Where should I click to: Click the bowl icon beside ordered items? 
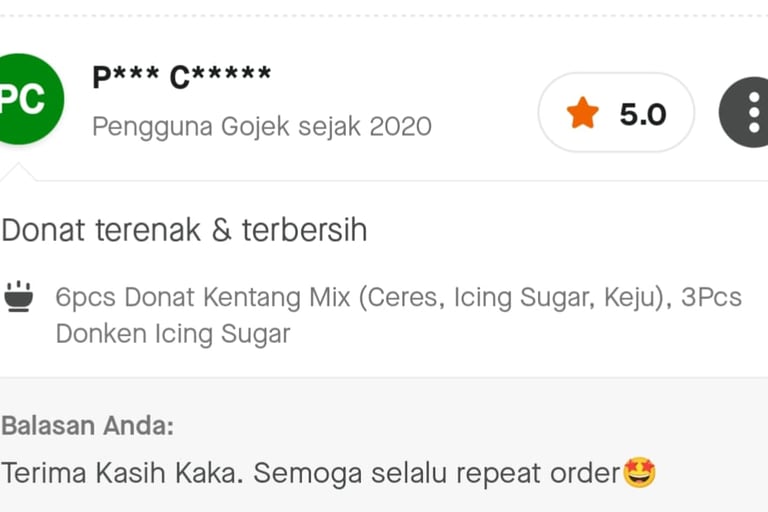point(19,296)
